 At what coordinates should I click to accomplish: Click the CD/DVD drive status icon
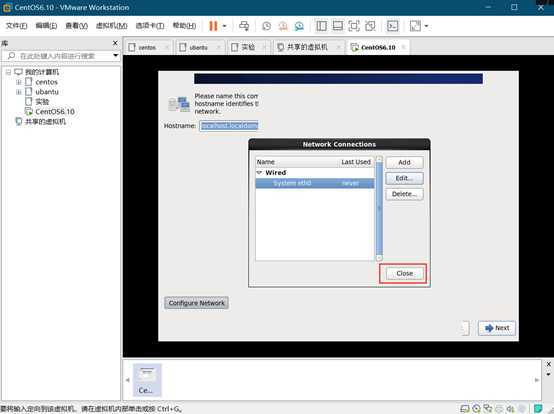(476, 409)
